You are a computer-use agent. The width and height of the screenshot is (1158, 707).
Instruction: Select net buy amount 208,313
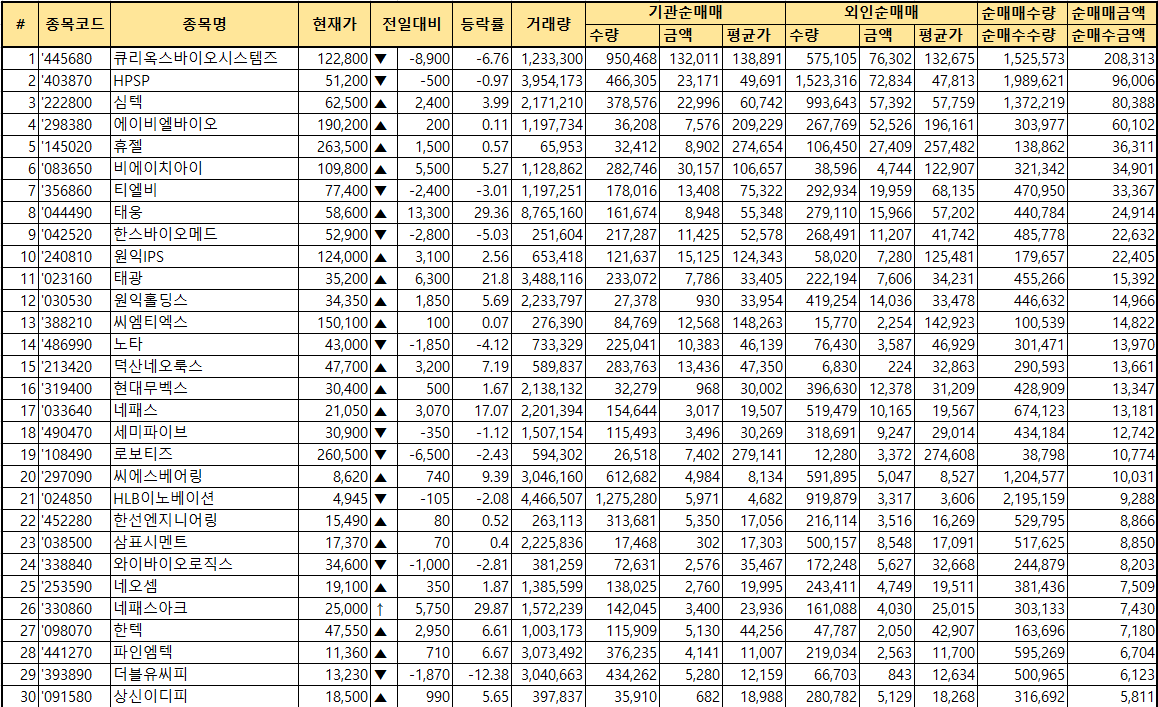coord(1129,59)
